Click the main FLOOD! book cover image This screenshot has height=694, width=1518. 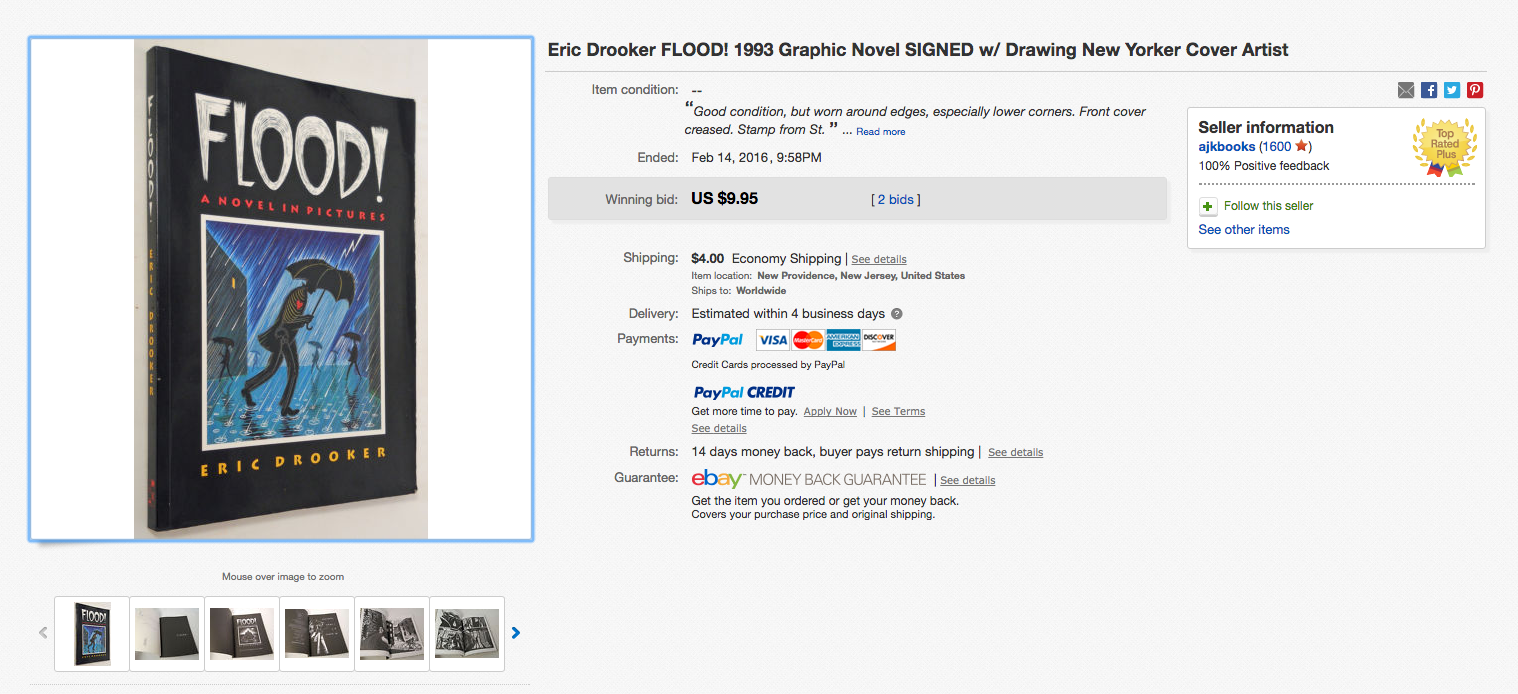pyautogui.click(x=281, y=289)
